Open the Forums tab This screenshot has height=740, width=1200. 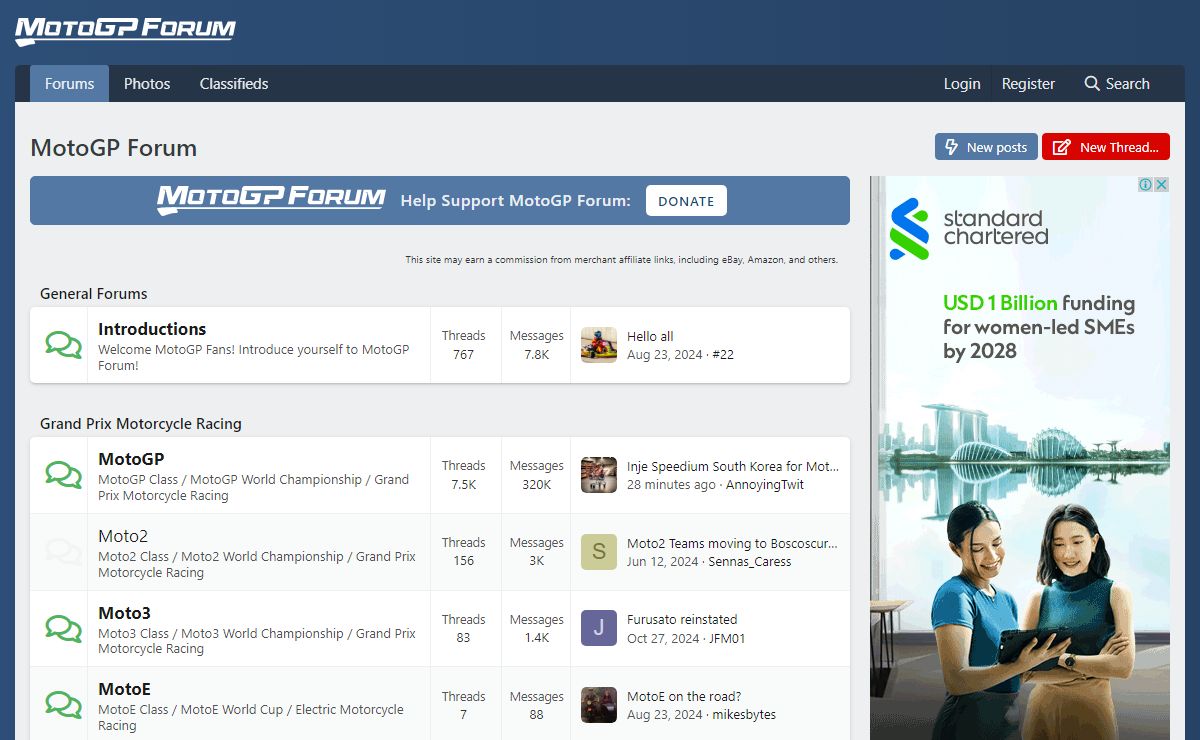[69, 84]
